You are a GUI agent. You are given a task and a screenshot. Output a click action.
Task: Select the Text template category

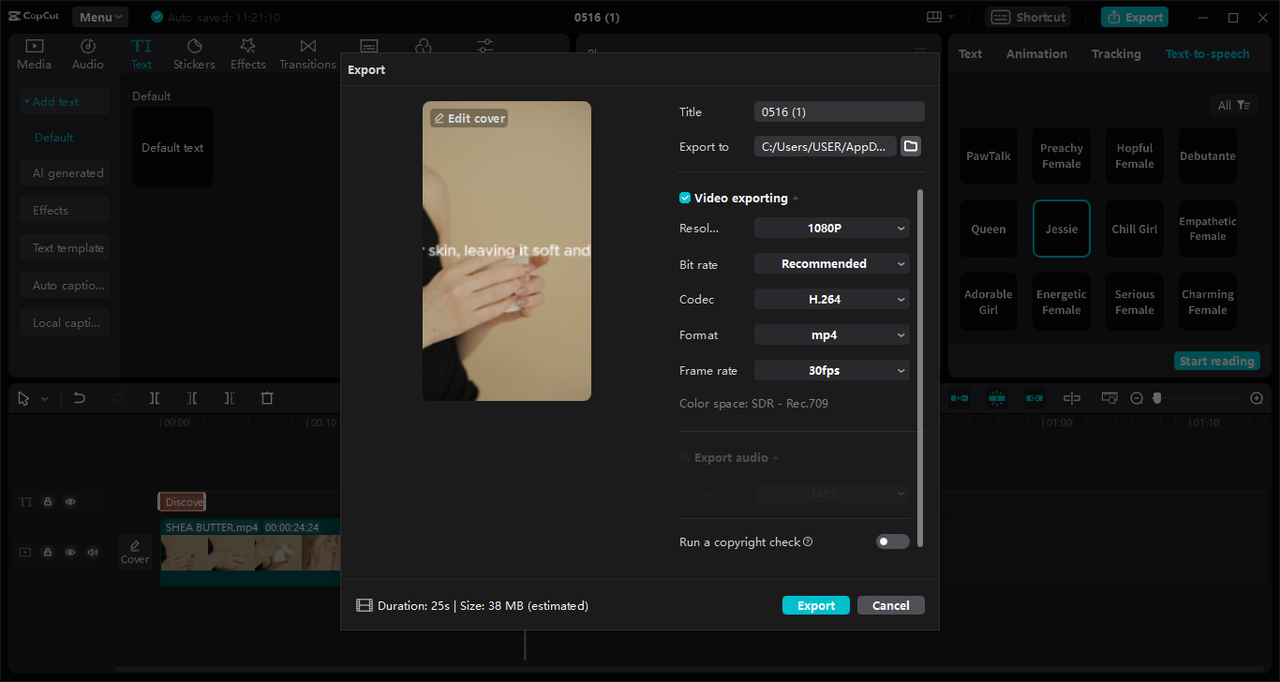65,248
